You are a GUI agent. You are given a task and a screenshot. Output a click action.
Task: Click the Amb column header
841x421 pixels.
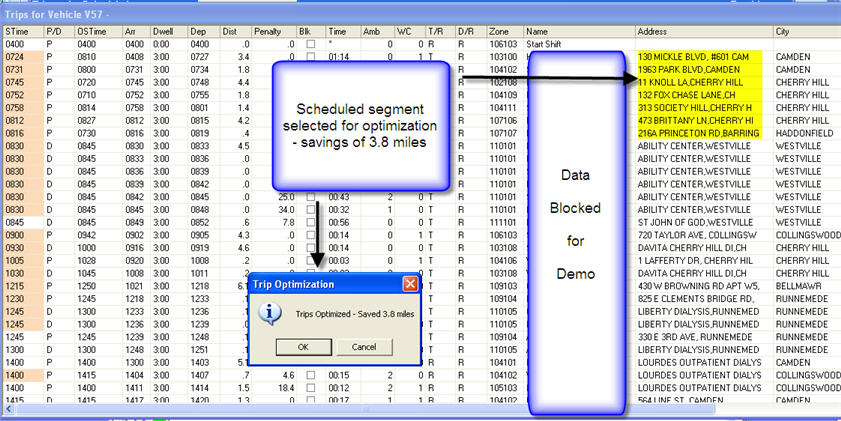[x=378, y=32]
